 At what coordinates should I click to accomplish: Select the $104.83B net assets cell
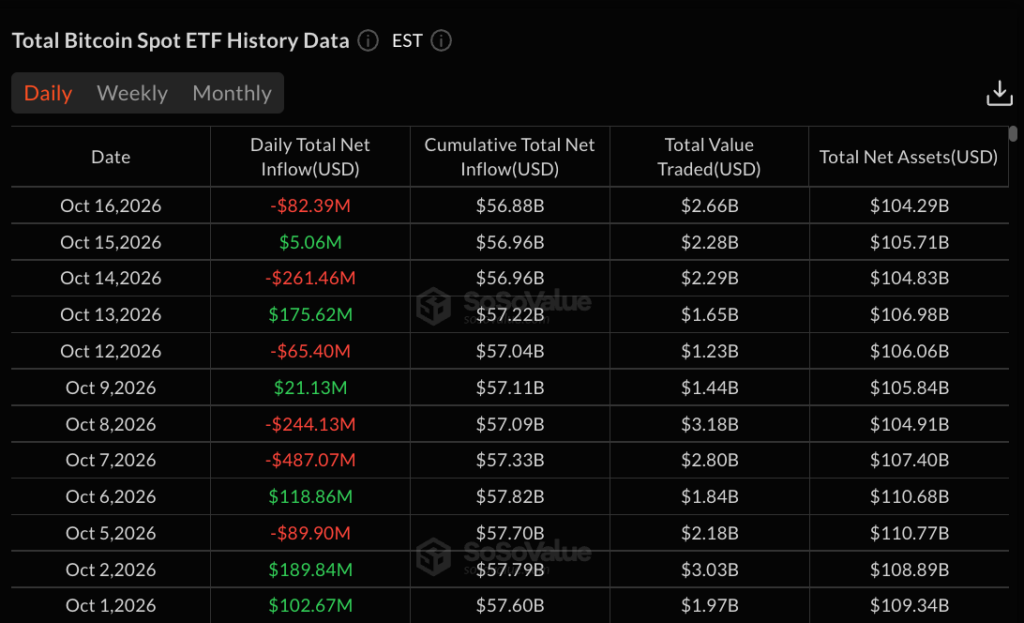click(909, 278)
